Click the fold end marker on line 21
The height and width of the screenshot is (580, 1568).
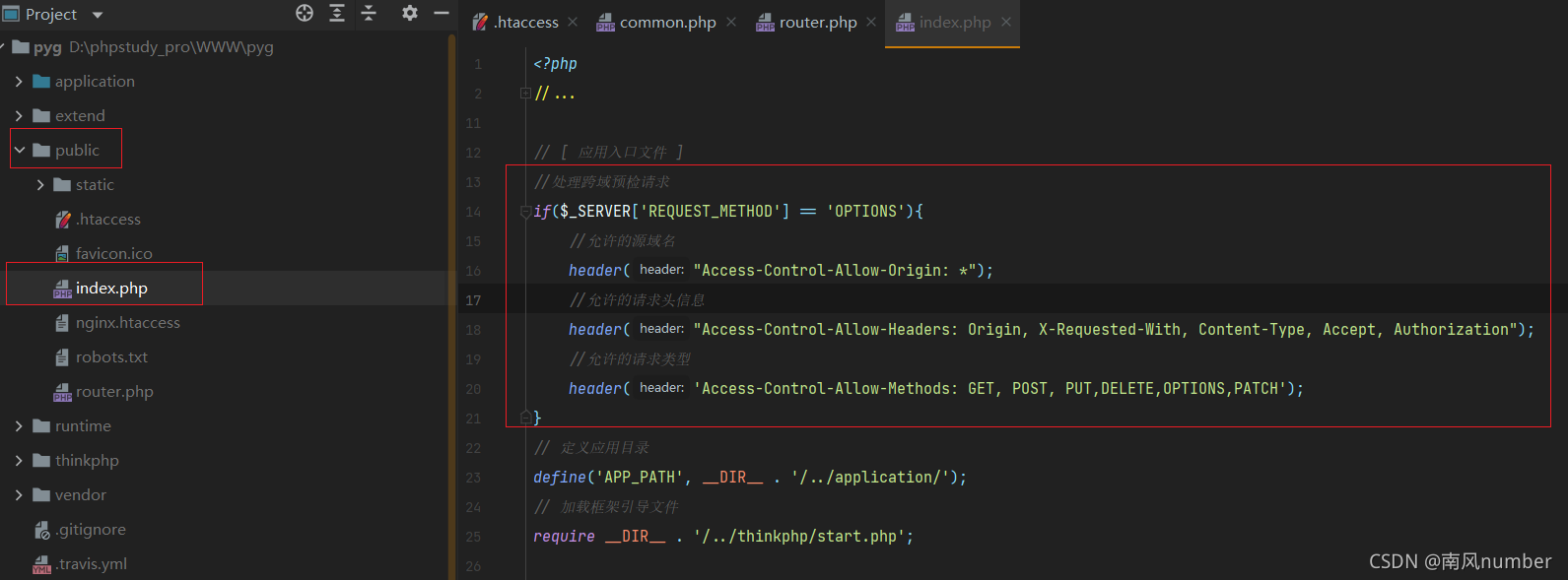525,419
